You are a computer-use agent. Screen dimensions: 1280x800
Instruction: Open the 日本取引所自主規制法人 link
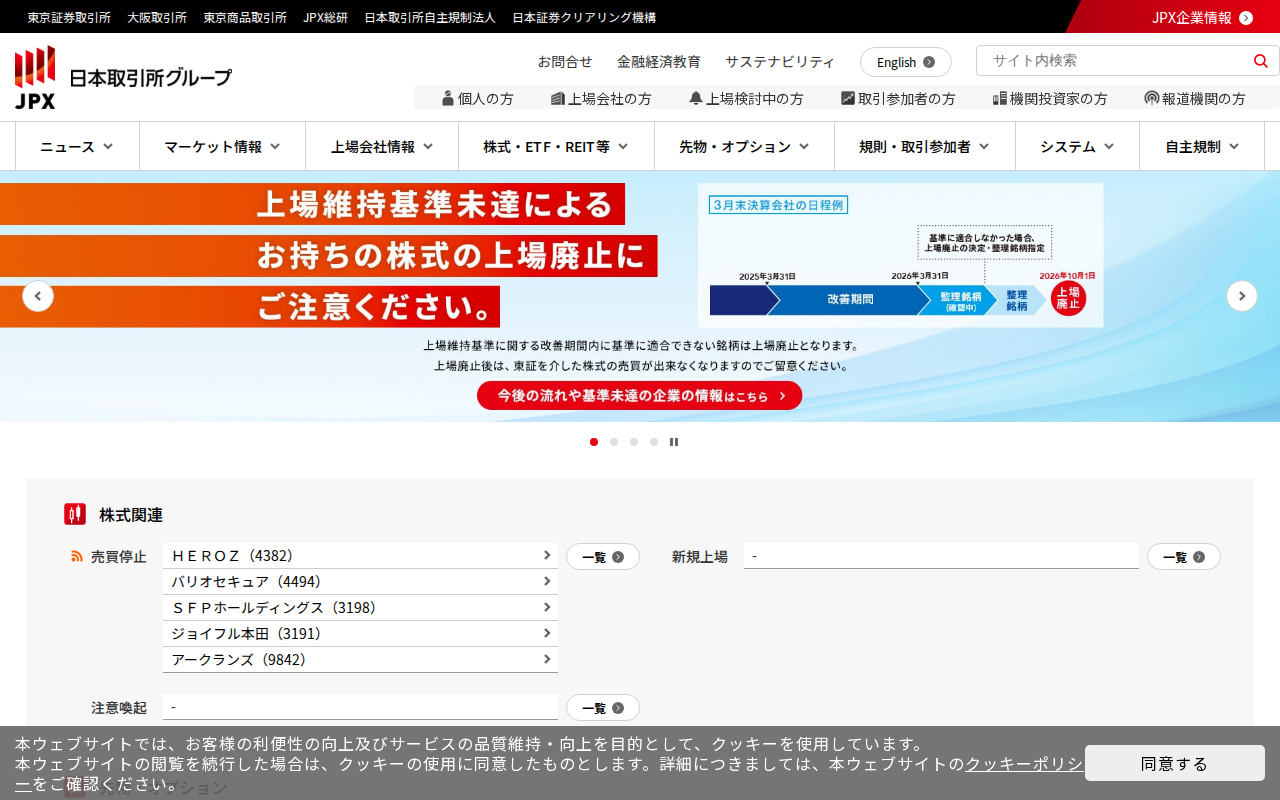click(x=430, y=17)
